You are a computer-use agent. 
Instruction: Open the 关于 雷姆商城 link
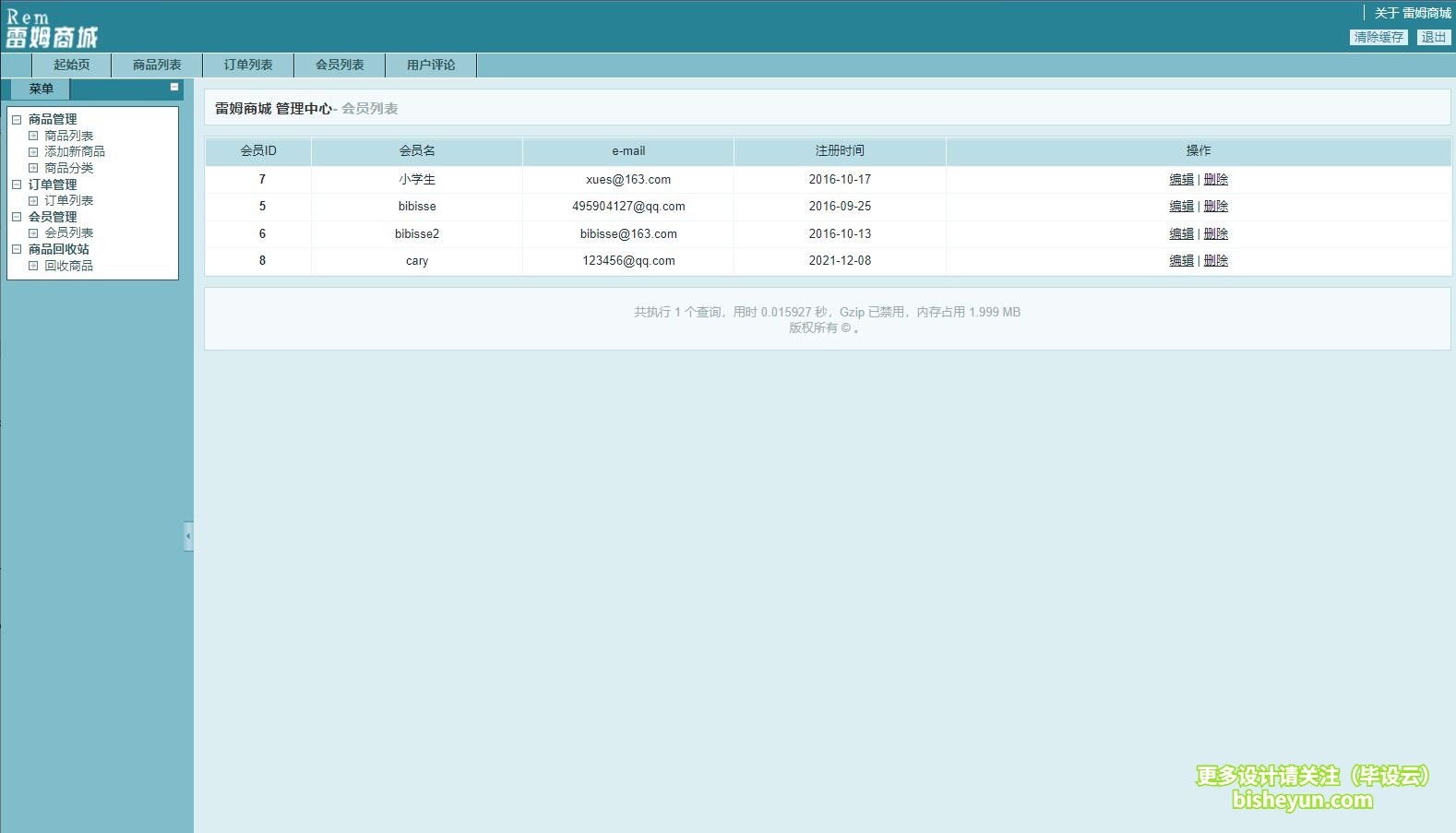point(1413,13)
